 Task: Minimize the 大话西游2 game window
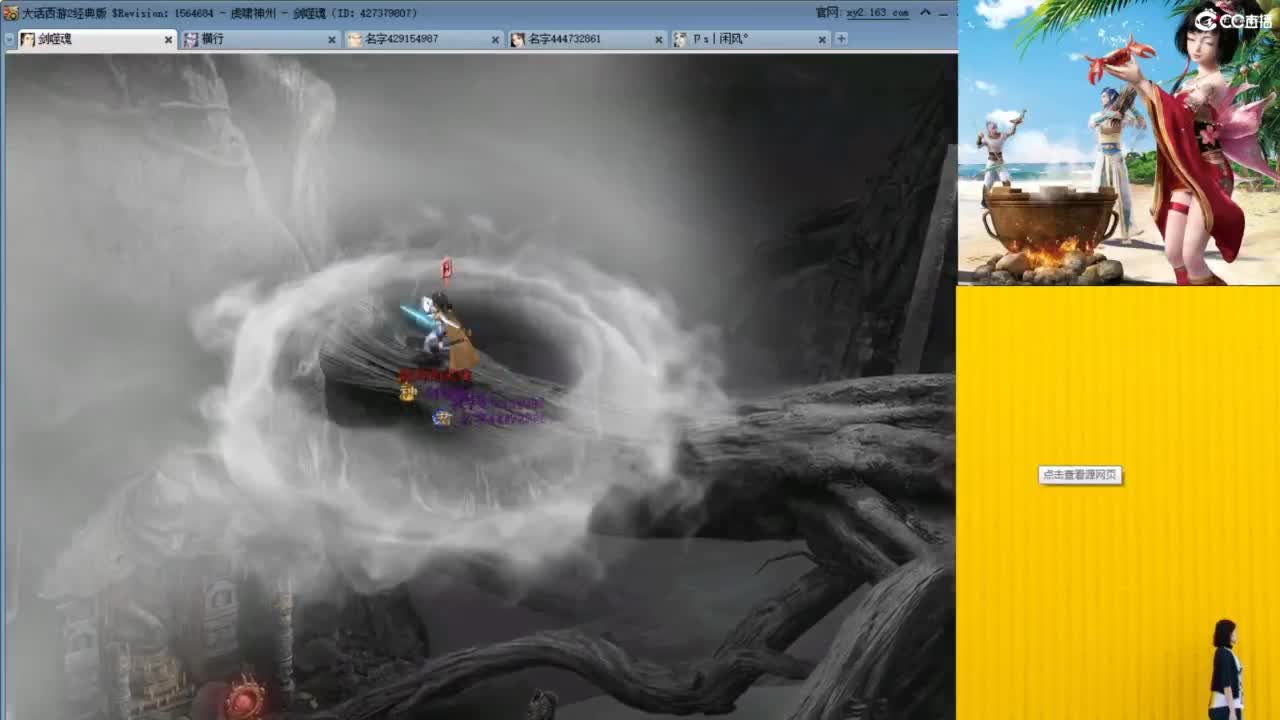pos(945,13)
